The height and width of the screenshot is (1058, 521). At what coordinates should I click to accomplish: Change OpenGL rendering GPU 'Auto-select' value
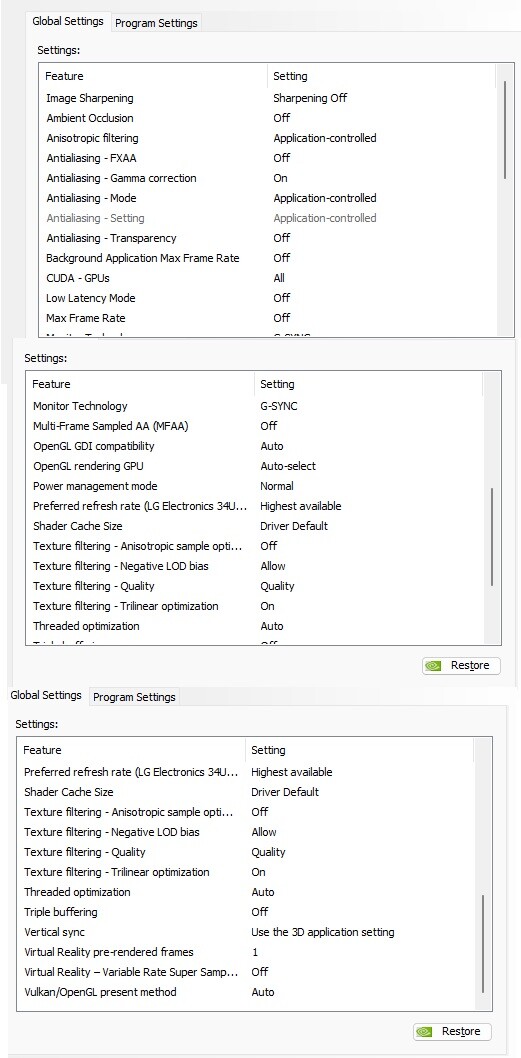click(288, 466)
